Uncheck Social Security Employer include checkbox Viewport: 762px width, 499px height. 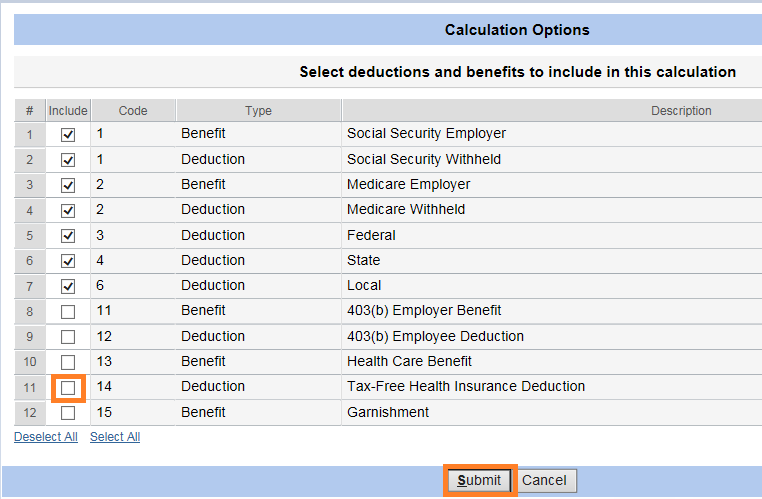pos(68,135)
